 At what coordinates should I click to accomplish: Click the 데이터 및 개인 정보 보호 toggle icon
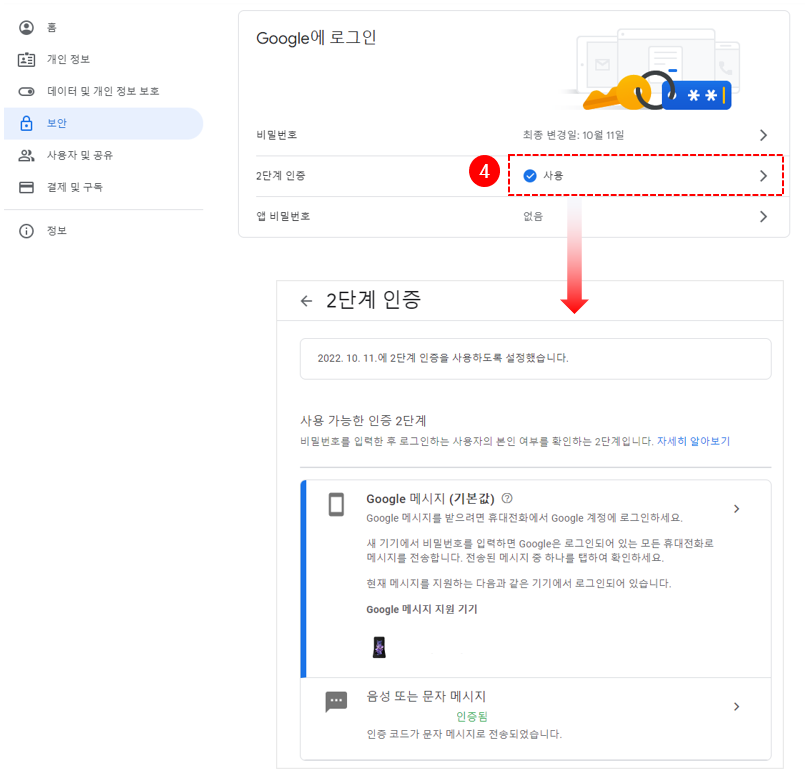coord(26,91)
